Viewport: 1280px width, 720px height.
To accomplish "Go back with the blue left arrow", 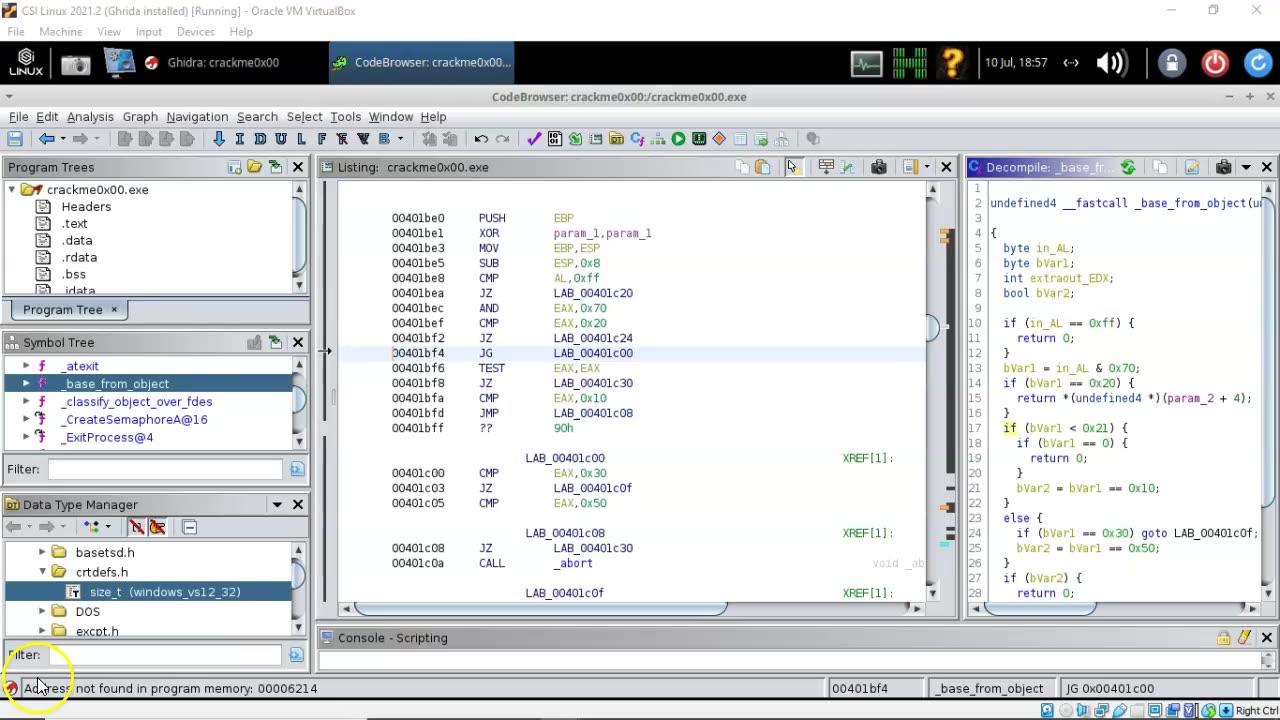I will pos(46,139).
